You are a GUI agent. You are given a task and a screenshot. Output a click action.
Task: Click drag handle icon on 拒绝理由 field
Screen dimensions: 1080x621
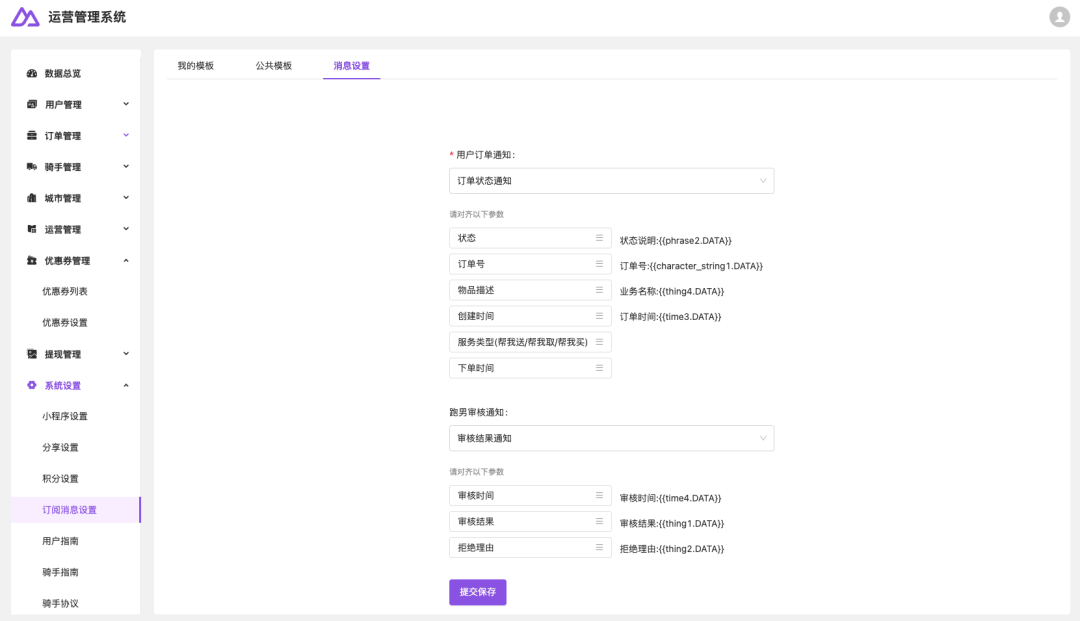click(599, 547)
